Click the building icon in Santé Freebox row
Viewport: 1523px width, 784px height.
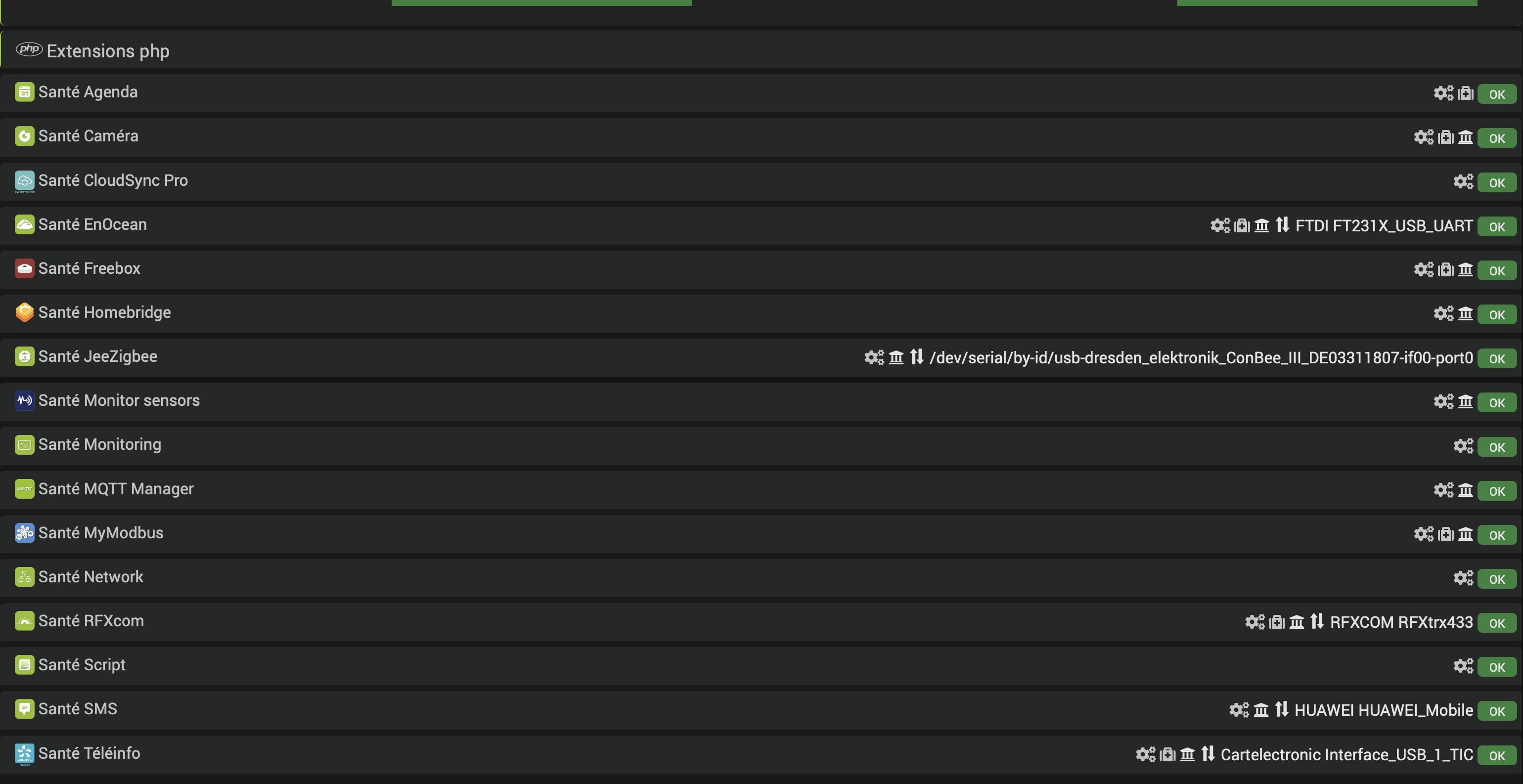[1465, 269]
